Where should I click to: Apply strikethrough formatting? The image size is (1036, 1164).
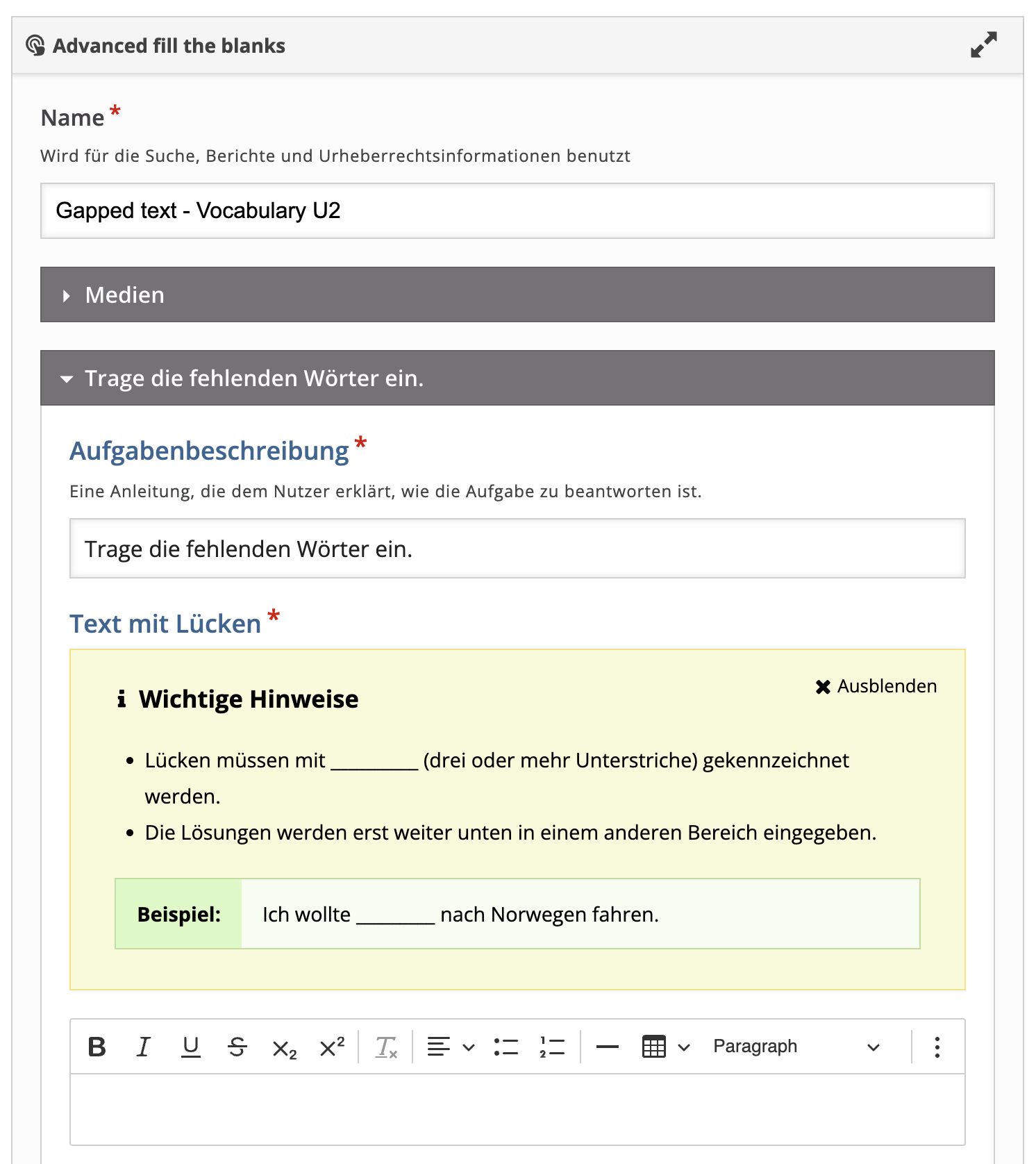(237, 1047)
